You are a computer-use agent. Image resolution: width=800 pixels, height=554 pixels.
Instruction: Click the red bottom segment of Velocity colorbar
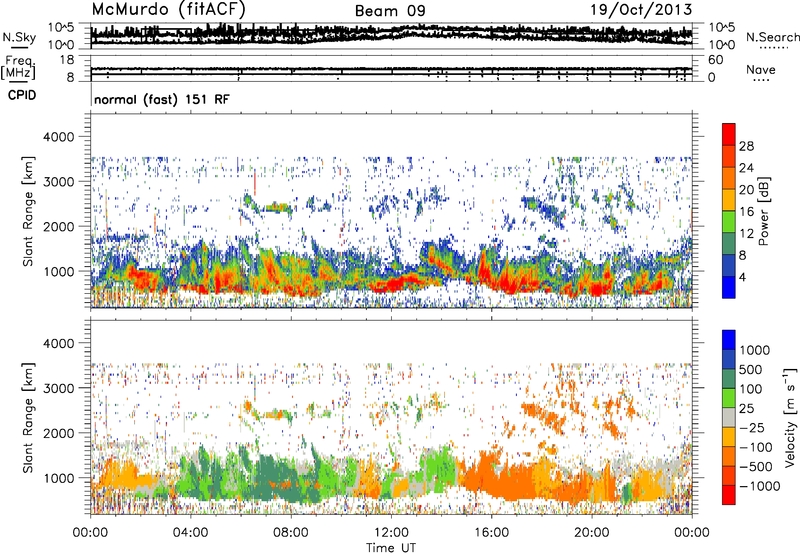pyautogui.click(x=729, y=495)
